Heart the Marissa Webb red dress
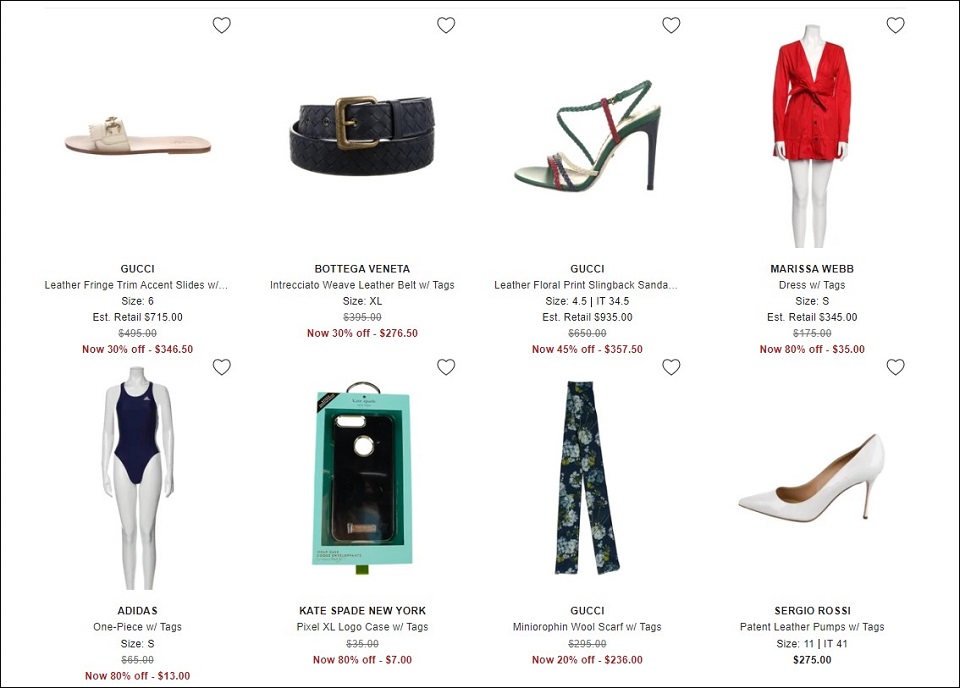Screen dimensions: 960x688 click(896, 25)
